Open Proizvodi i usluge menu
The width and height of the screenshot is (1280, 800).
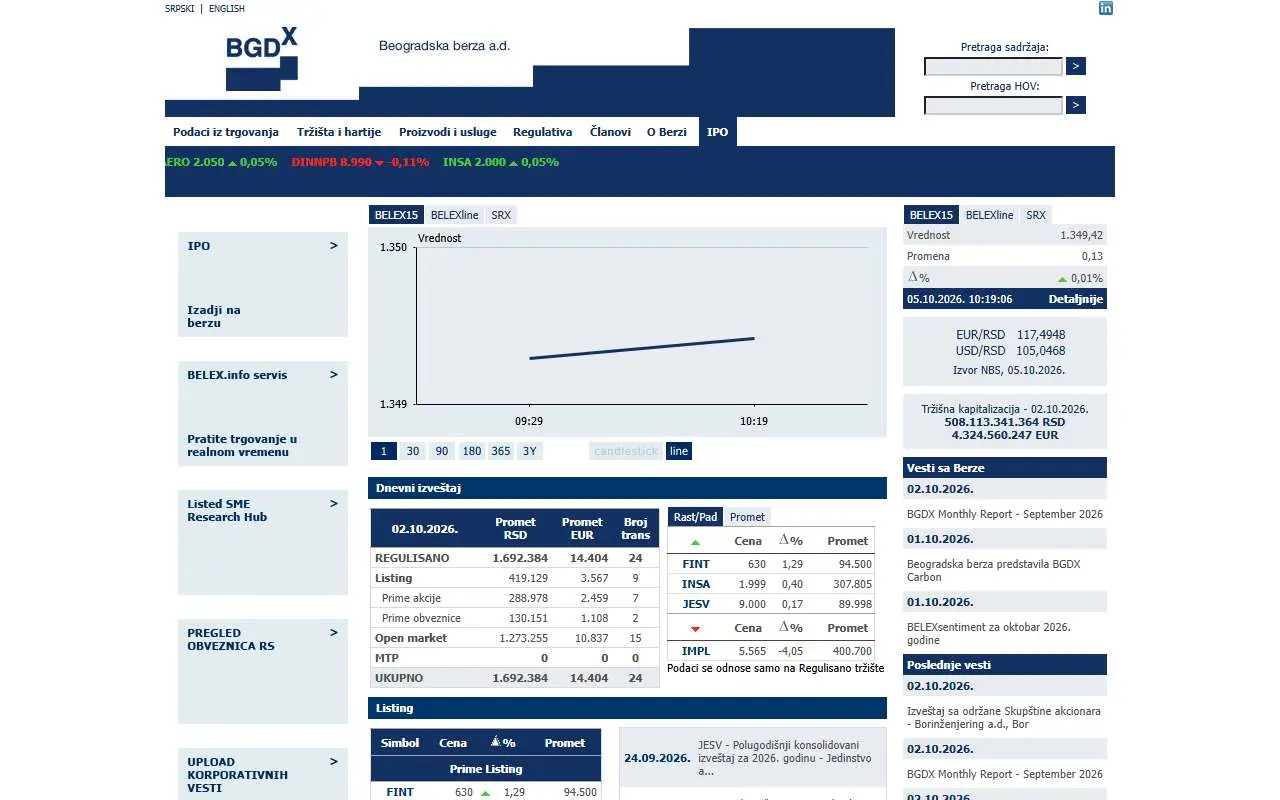tap(448, 132)
